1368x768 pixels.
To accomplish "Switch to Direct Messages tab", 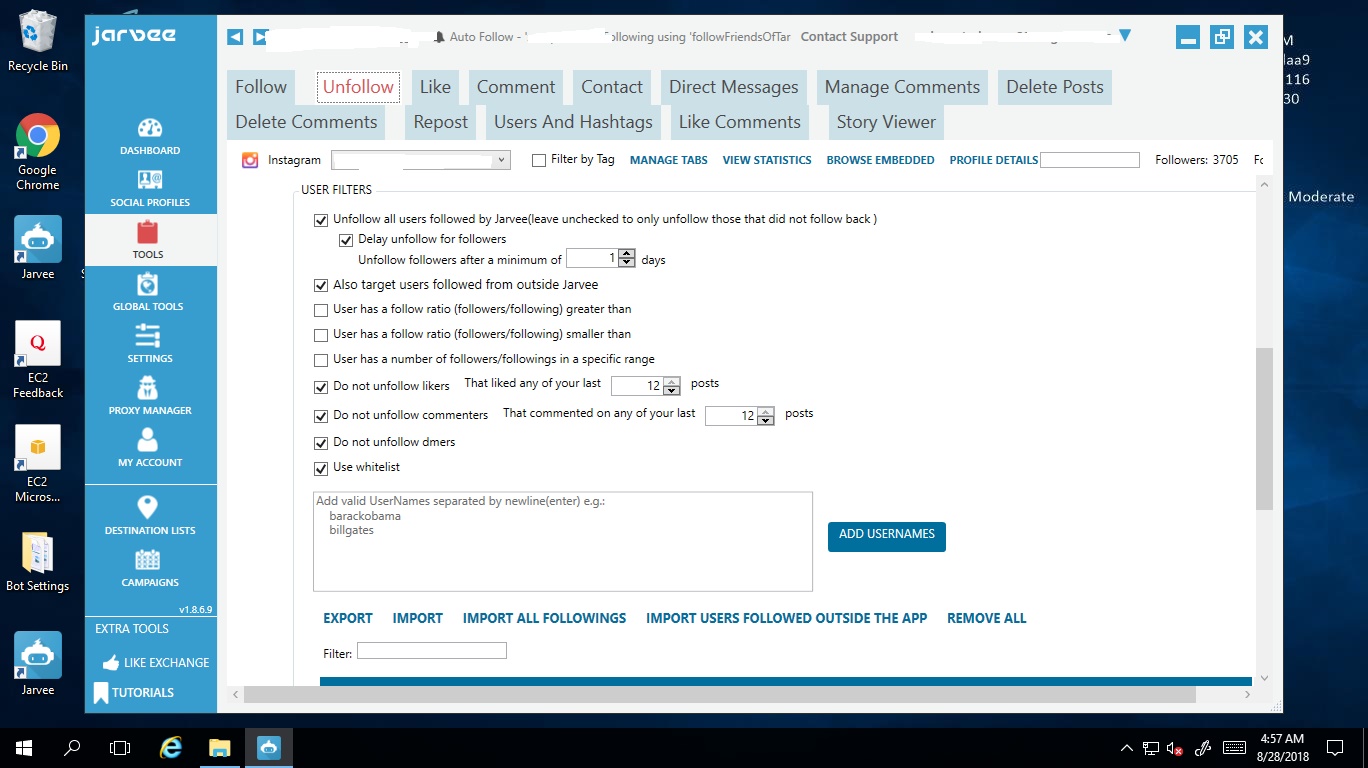I will tap(734, 87).
